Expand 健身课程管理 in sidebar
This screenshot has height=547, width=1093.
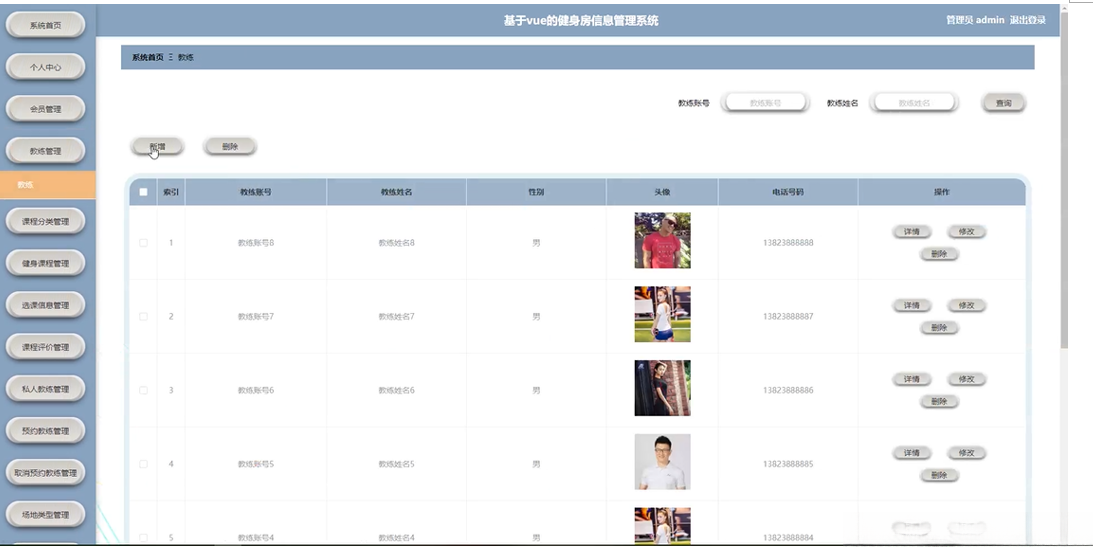click(45, 263)
